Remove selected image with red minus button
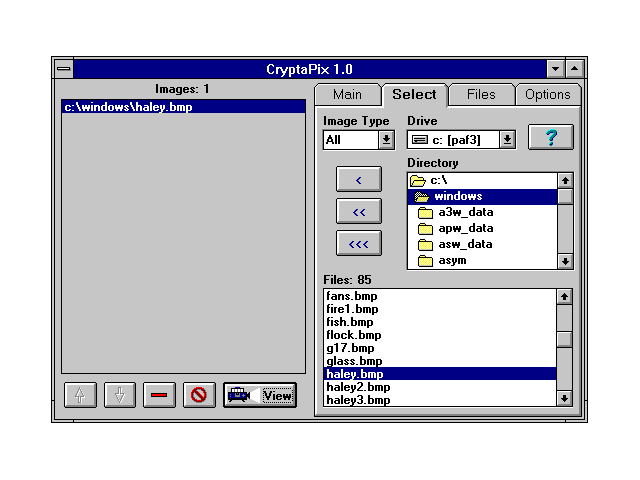This screenshot has width=640, height=480. (x=158, y=395)
